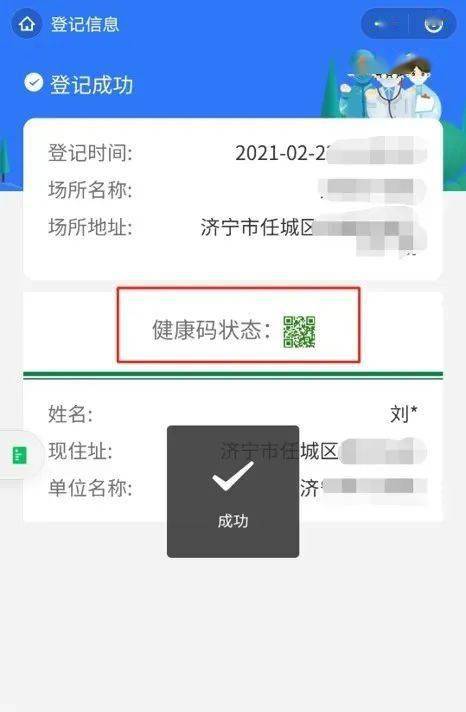Open the green floating document icon
Viewport: 466px width, 712px height.
20,455
